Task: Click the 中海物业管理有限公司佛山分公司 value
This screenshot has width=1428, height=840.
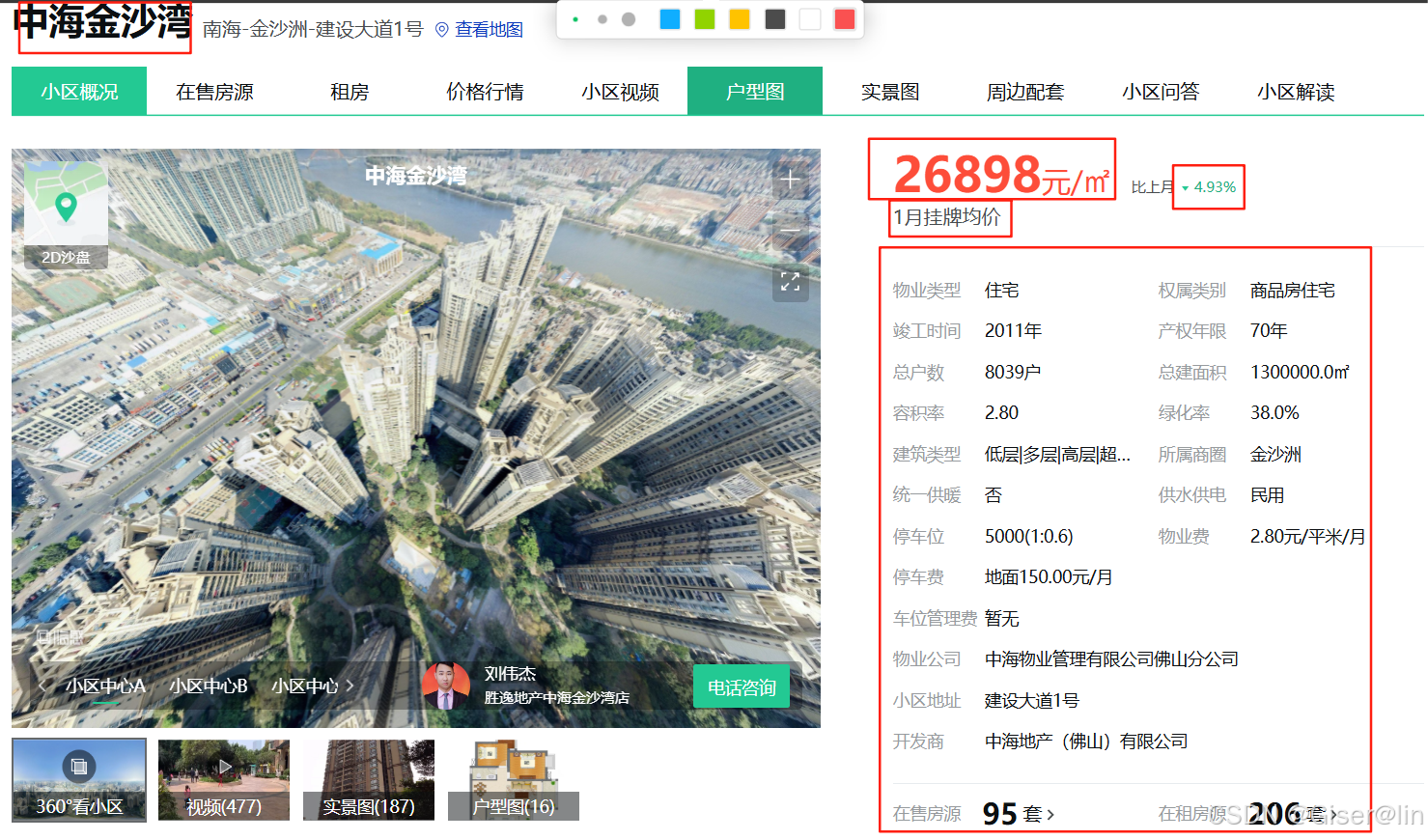Action: [1111, 659]
